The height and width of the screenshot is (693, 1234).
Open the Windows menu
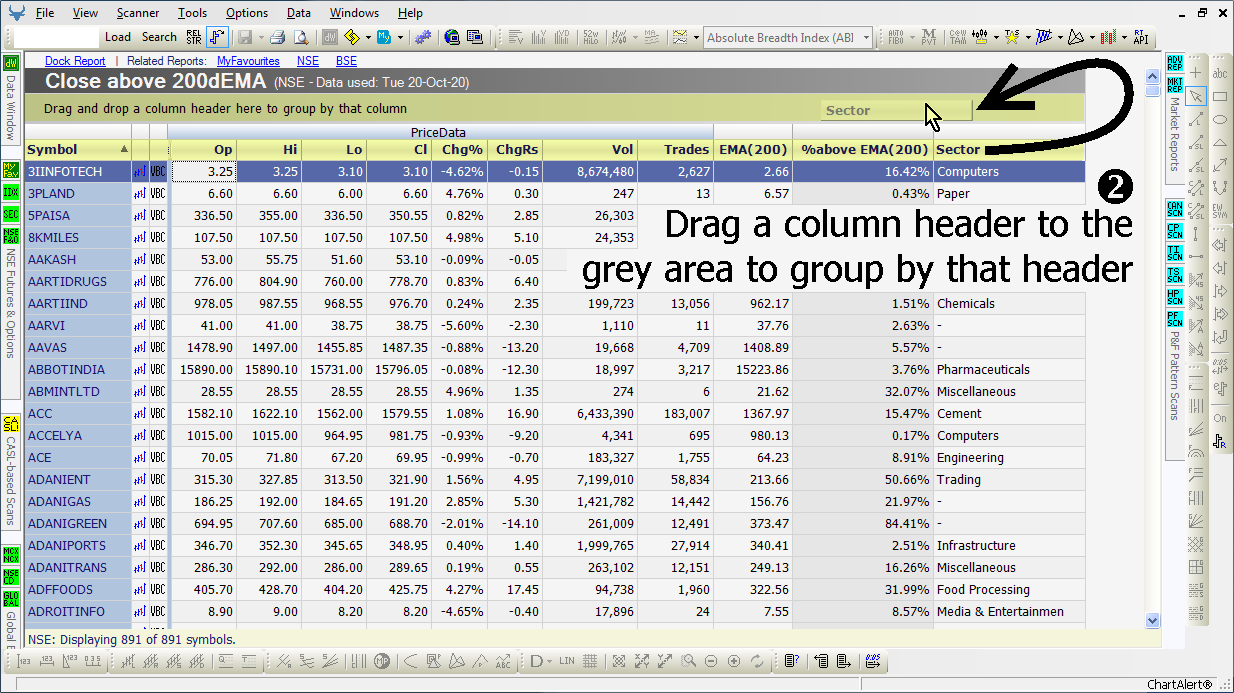tap(354, 13)
